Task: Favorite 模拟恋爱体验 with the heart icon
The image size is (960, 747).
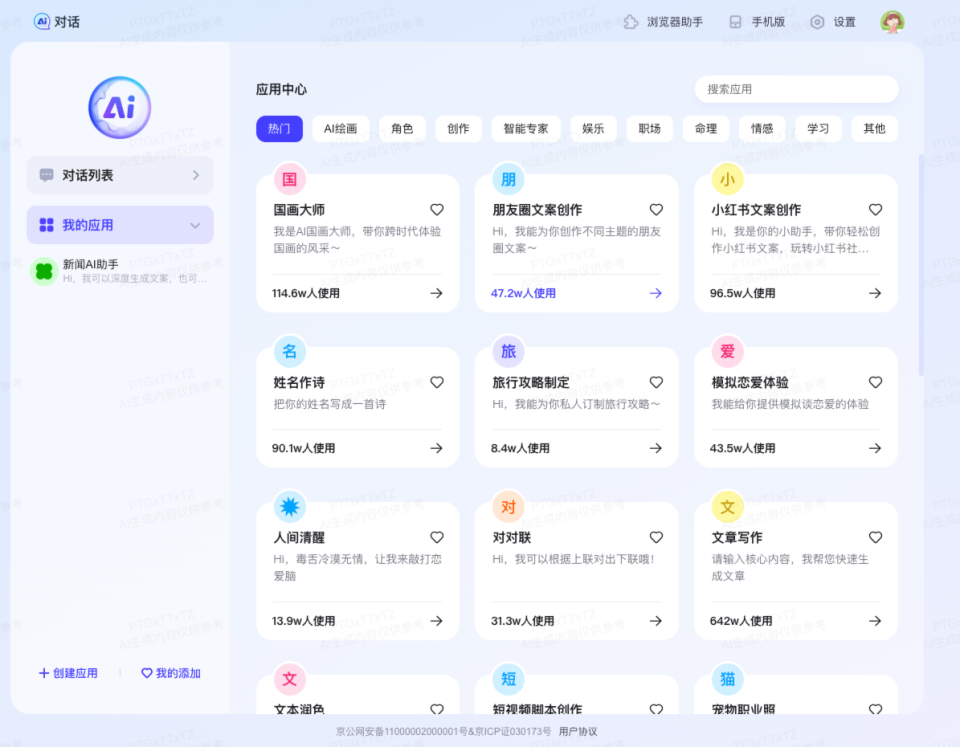Action: (876, 382)
